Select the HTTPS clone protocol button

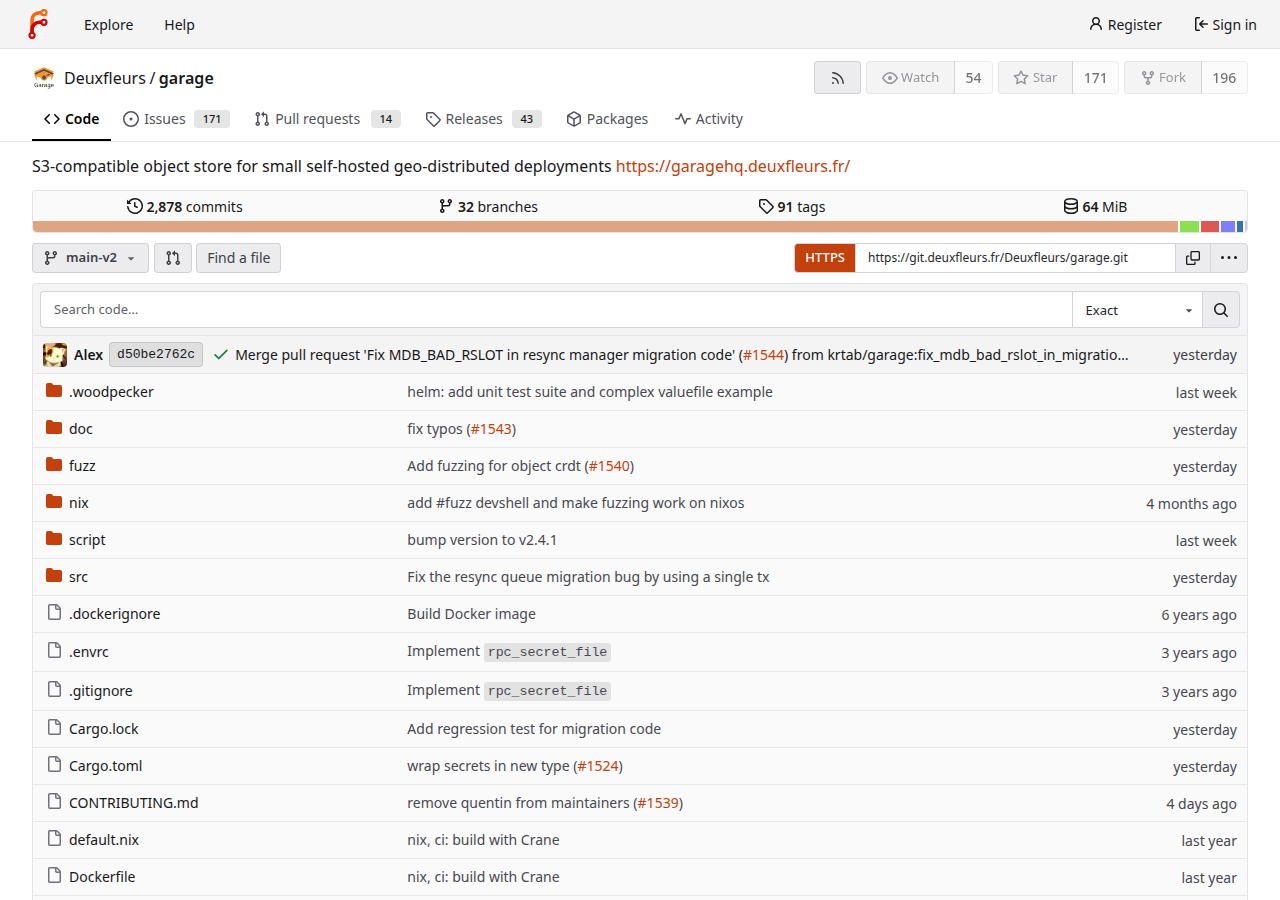(x=825, y=258)
